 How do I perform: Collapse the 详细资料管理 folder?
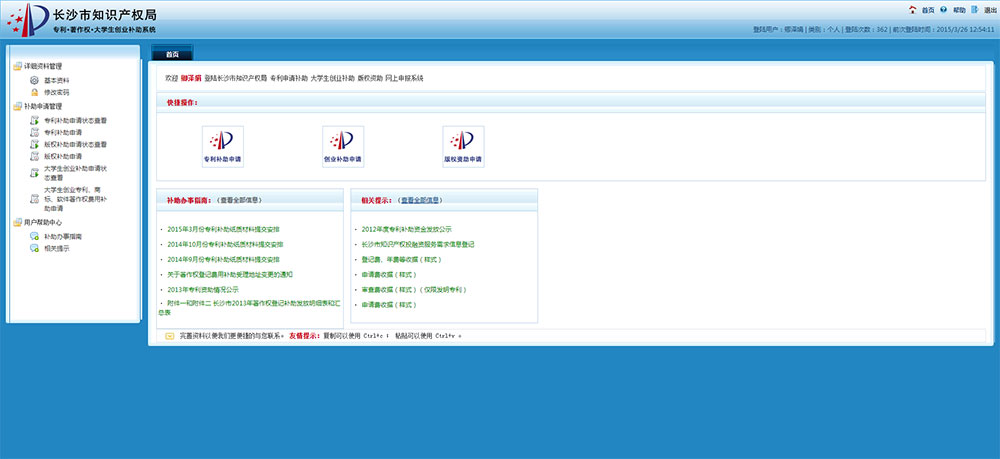(x=17, y=67)
